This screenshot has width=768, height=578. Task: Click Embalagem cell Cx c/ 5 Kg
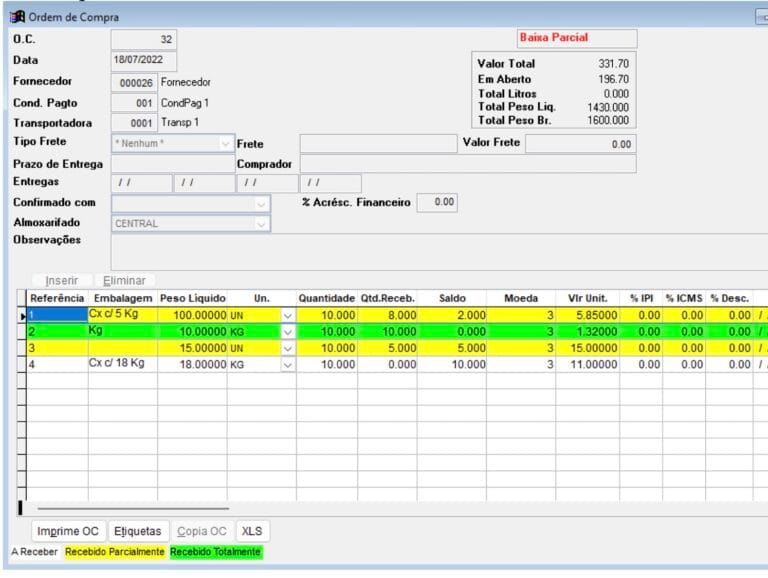123,315
